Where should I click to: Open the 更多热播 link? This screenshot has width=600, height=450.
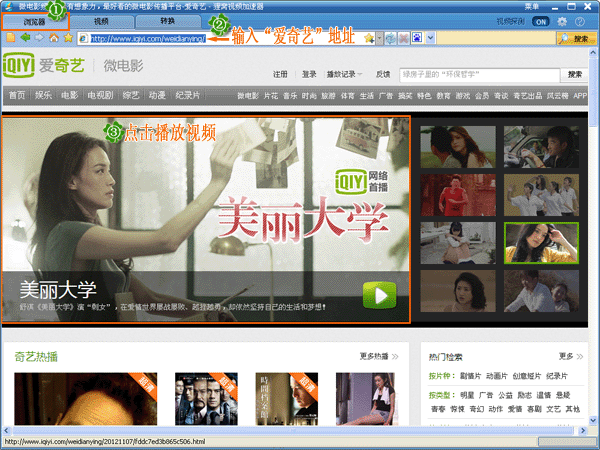coord(379,356)
